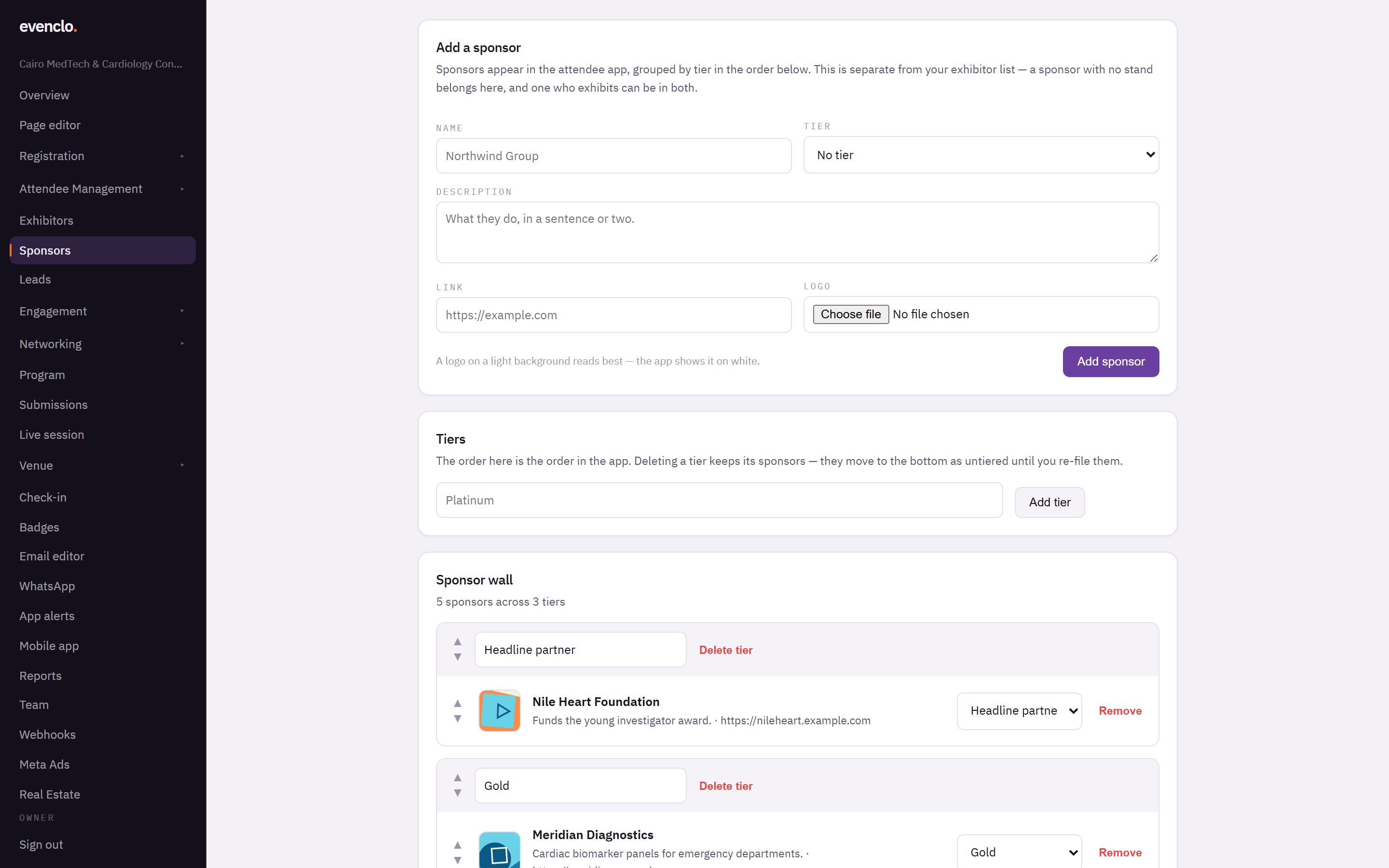Go to Badges
This screenshot has height=868, width=1389.
tap(39, 527)
